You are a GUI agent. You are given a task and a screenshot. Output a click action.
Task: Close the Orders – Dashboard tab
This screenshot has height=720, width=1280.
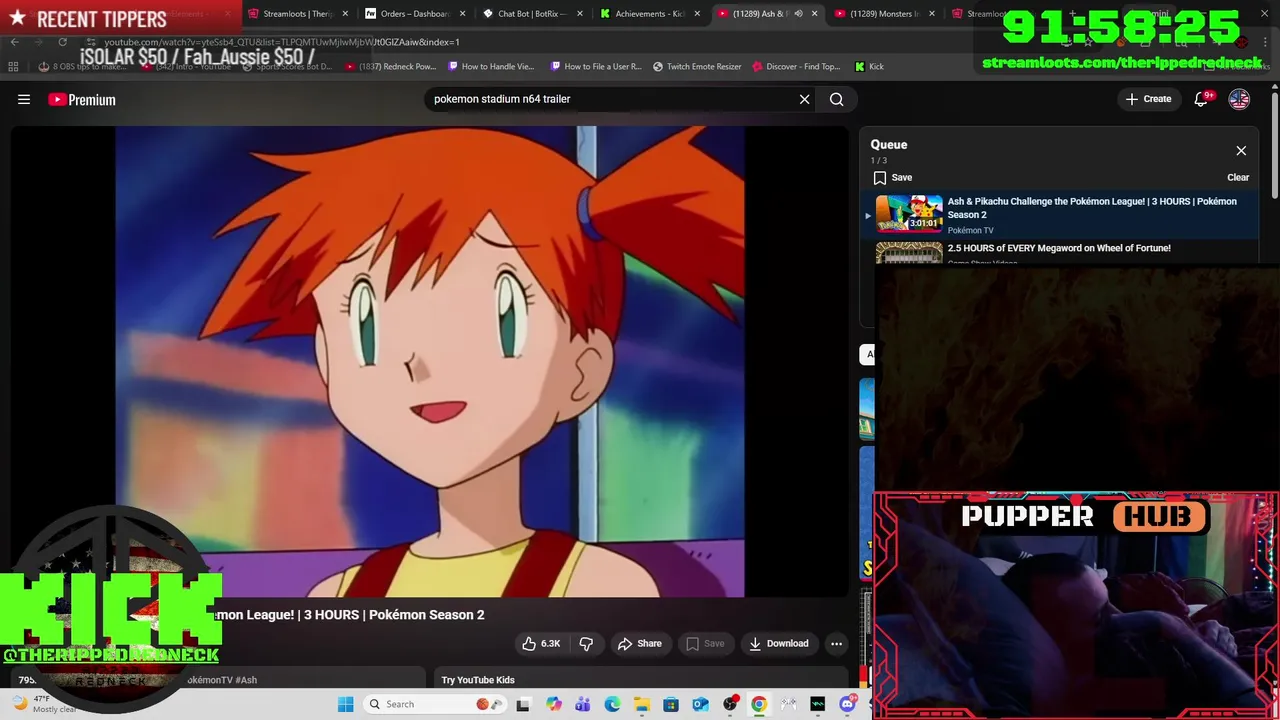click(x=462, y=14)
